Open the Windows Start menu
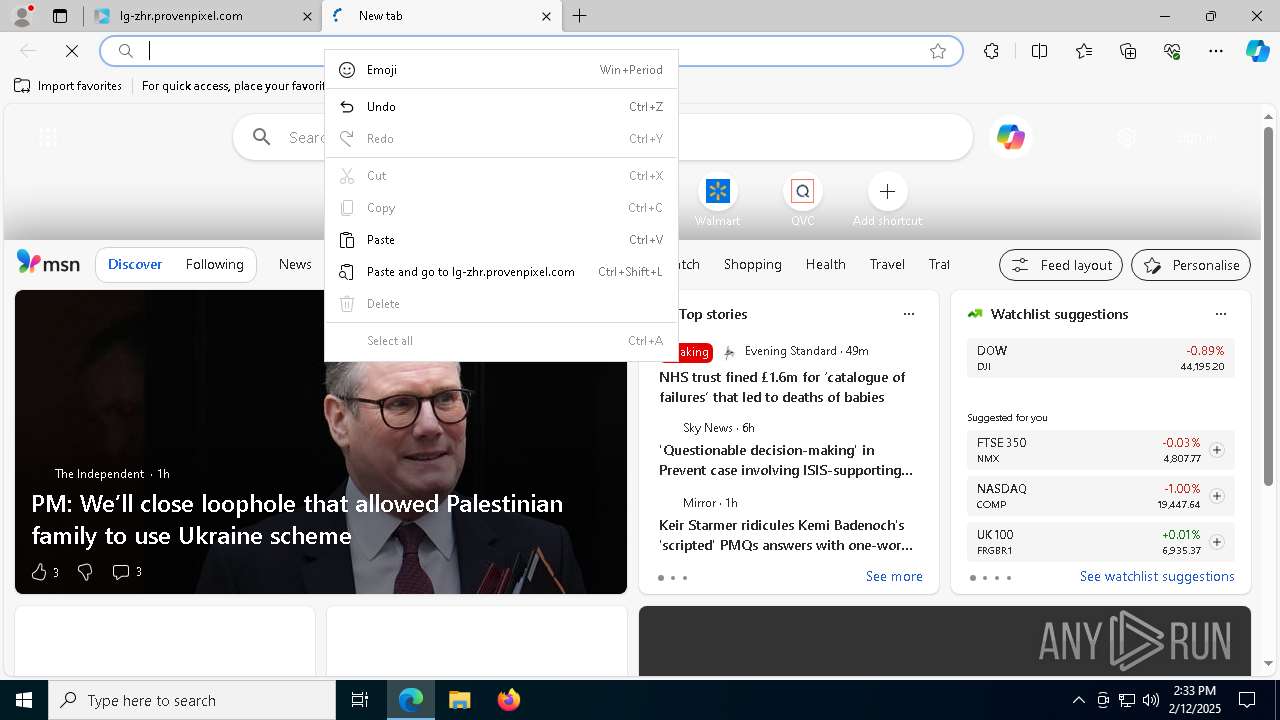This screenshot has height=720, width=1280. [x=24, y=700]
